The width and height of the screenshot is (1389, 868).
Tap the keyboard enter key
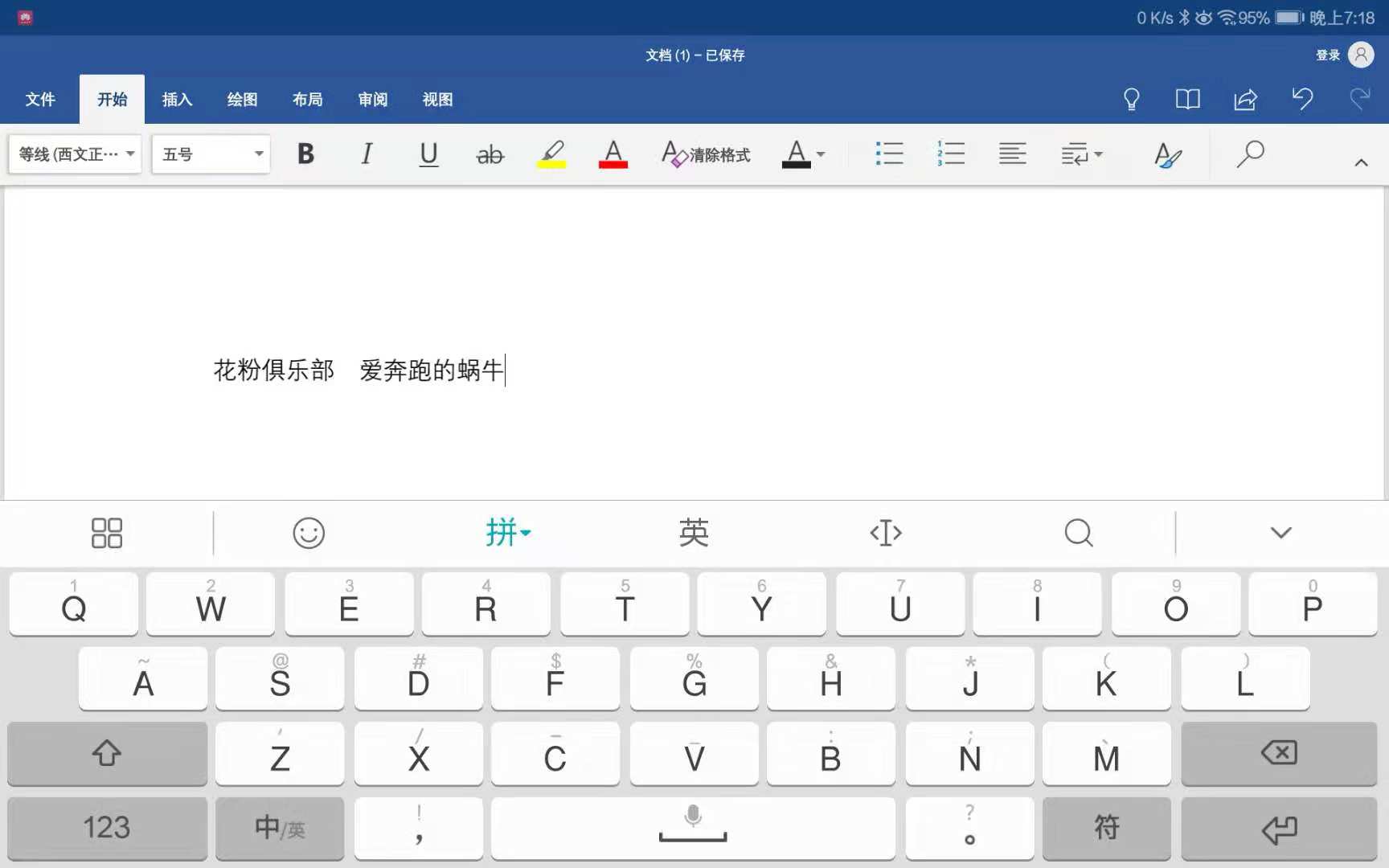tap(1279, 828)
